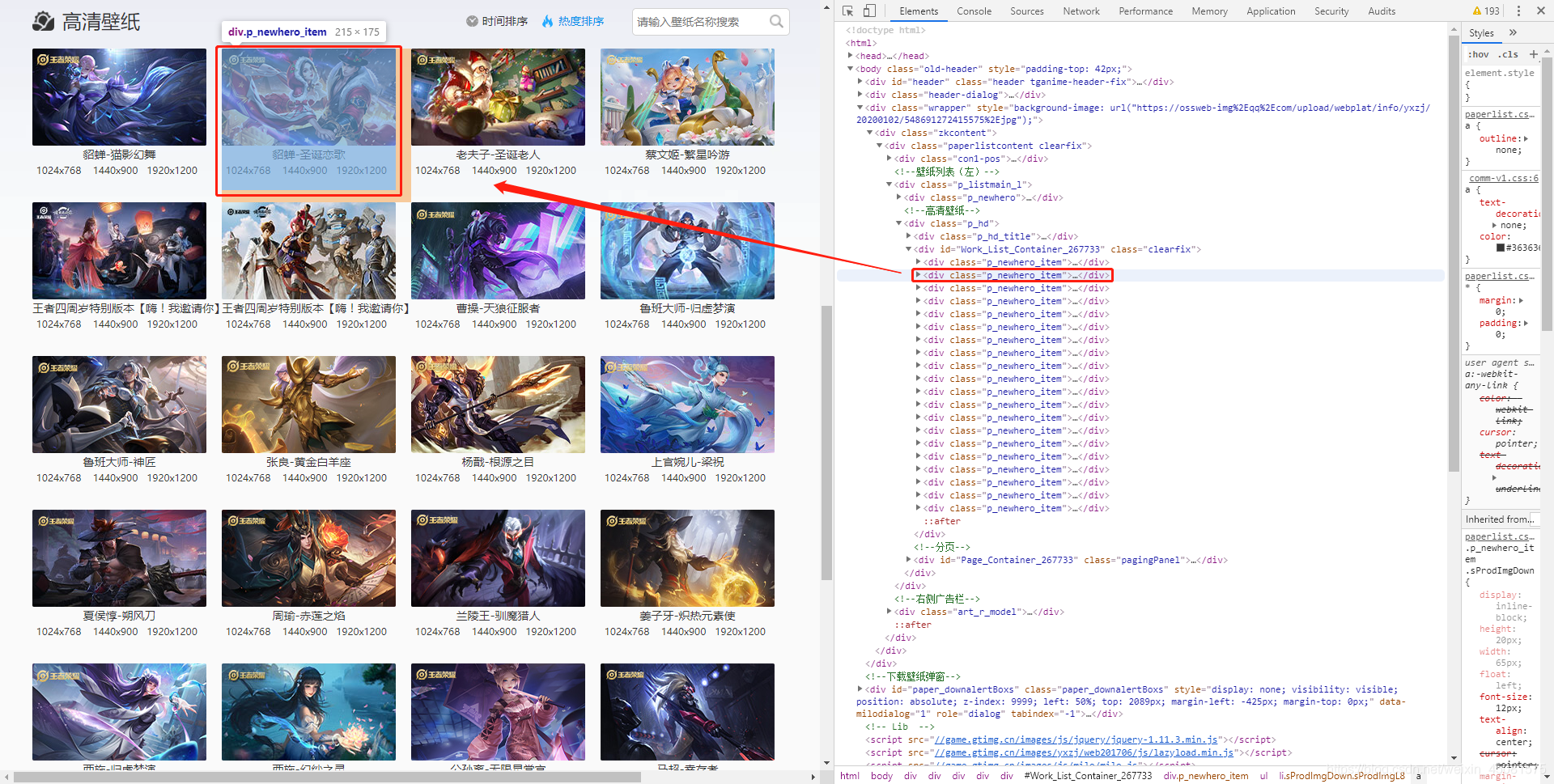Expand the div id="header" node
This screenshot has height=784, width=1554.
(x=860, y=82)
